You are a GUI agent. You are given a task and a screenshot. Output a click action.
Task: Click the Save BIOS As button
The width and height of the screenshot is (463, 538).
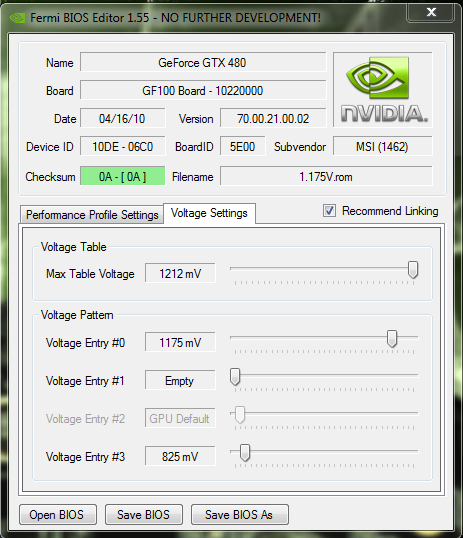point(239,514)
